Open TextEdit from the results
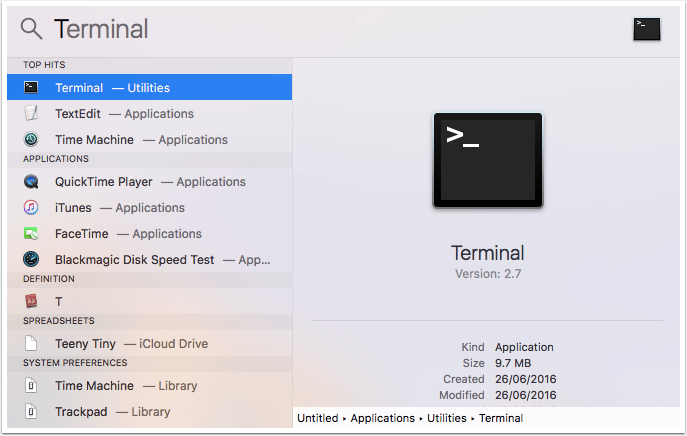This screenshot has width=687, height=436. [149, 113]
